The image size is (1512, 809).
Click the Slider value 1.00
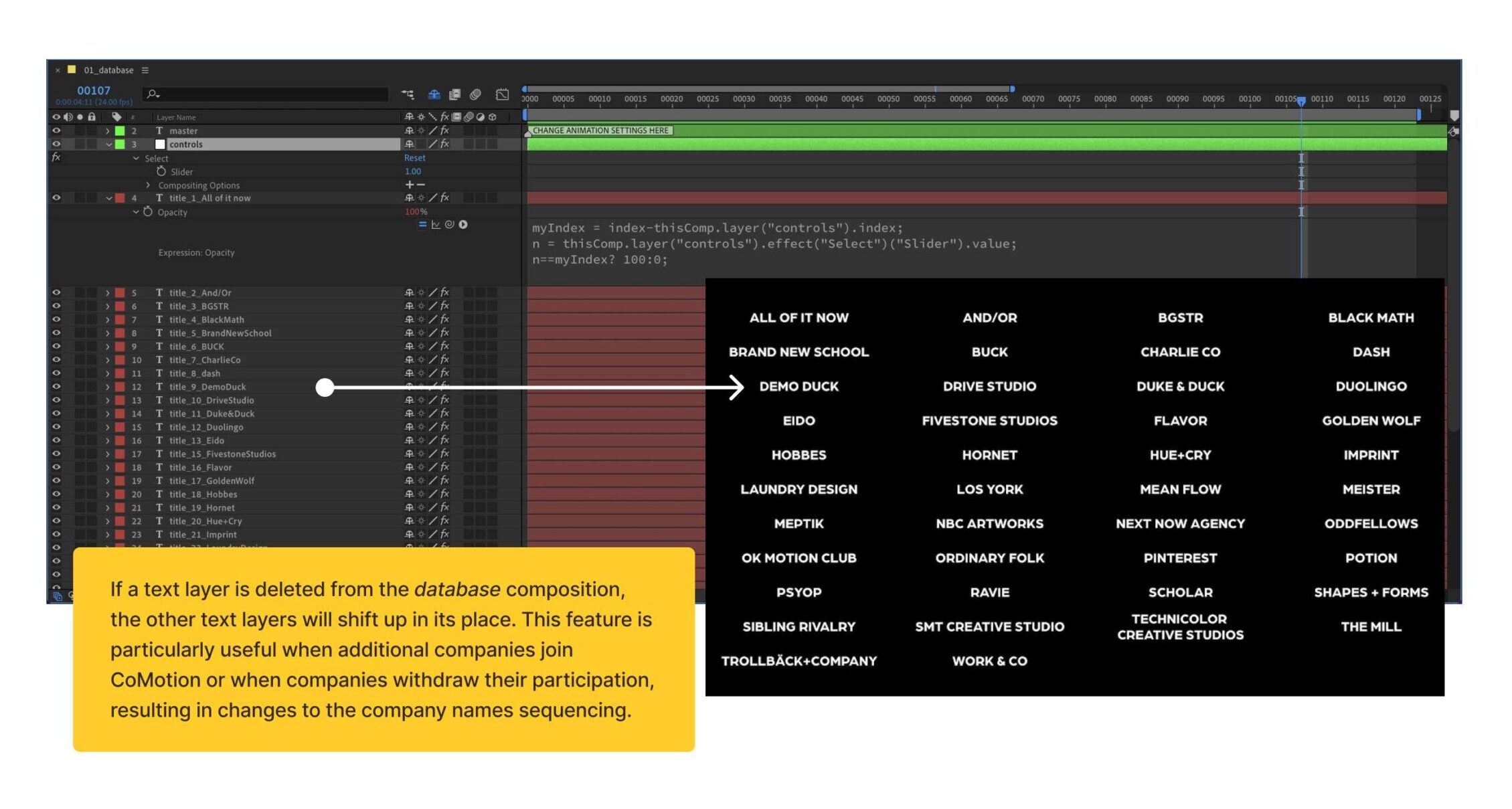pyautogui.click(x=413, y=171)
